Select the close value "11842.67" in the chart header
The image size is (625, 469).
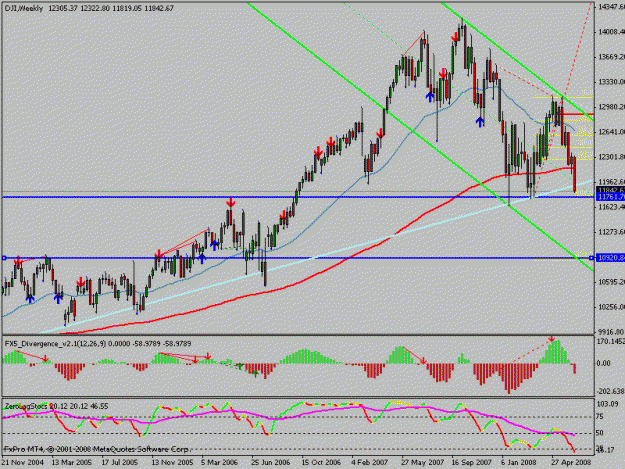tap(159, 8)
